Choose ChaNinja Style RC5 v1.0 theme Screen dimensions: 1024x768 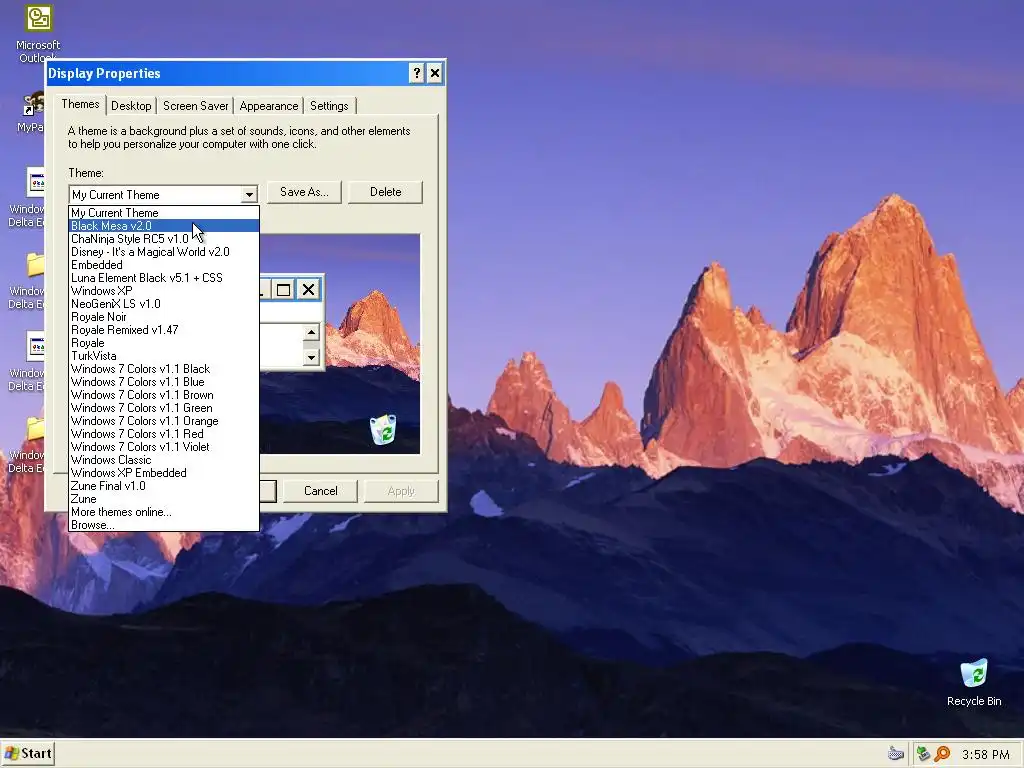(164, 239)
